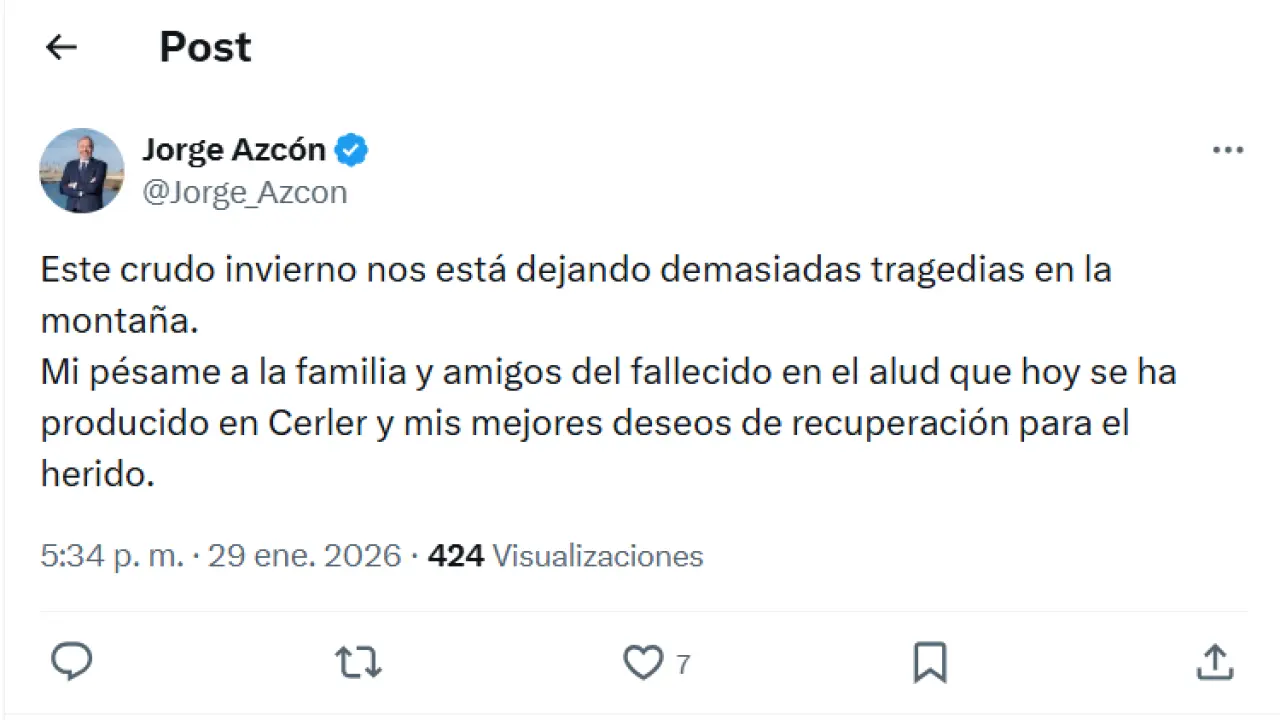Image resolution: width=1280 pixels, height=720 pixels.
Task: Click the blue verified badge
Action: pos(351,150)
